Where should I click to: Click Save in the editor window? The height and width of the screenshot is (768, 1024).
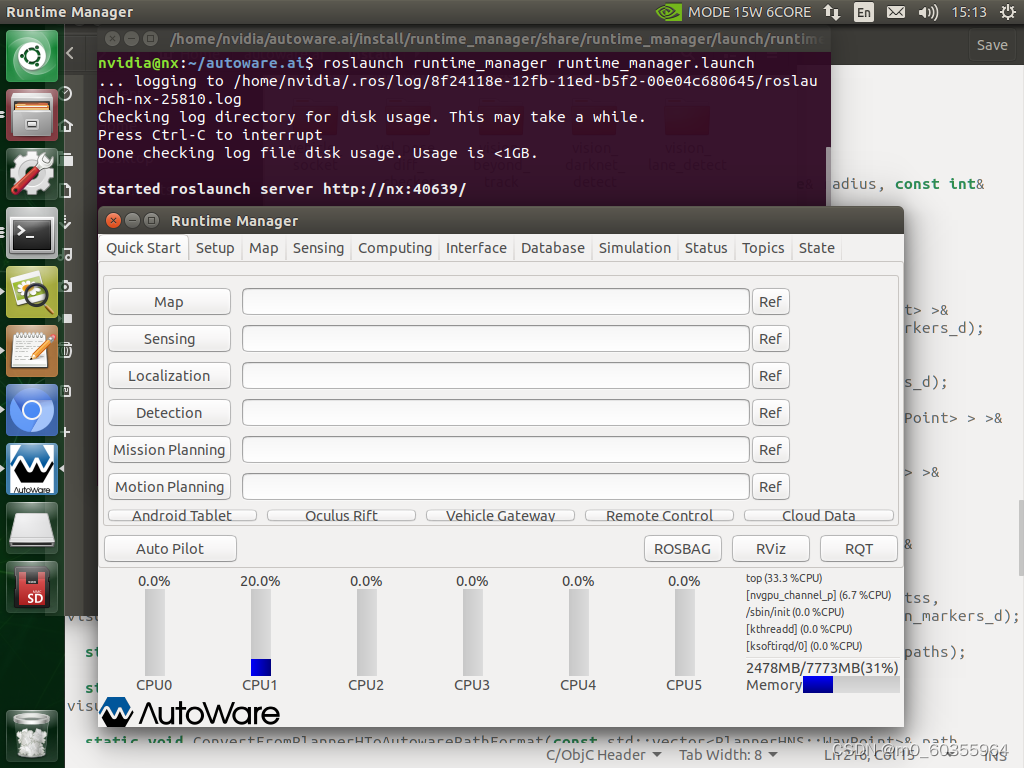(x=992, y=45)
